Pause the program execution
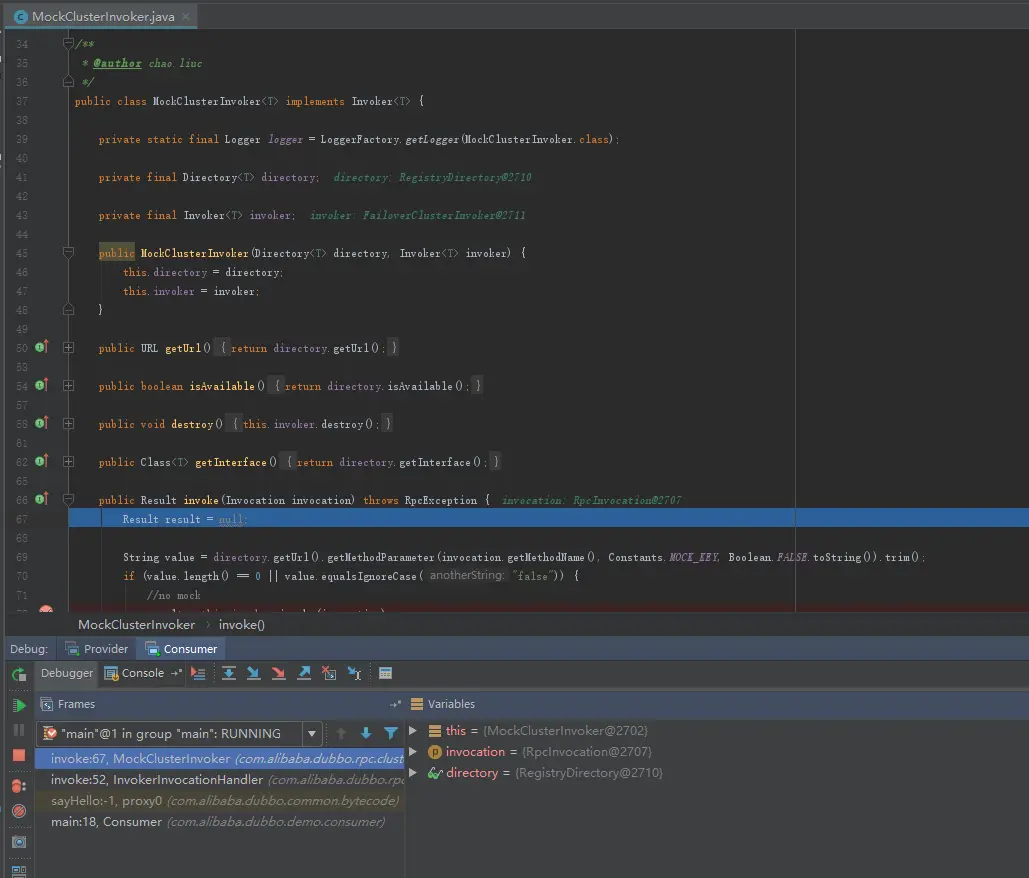This screenshot has width=1029, height=878. [x=19, y=730]
